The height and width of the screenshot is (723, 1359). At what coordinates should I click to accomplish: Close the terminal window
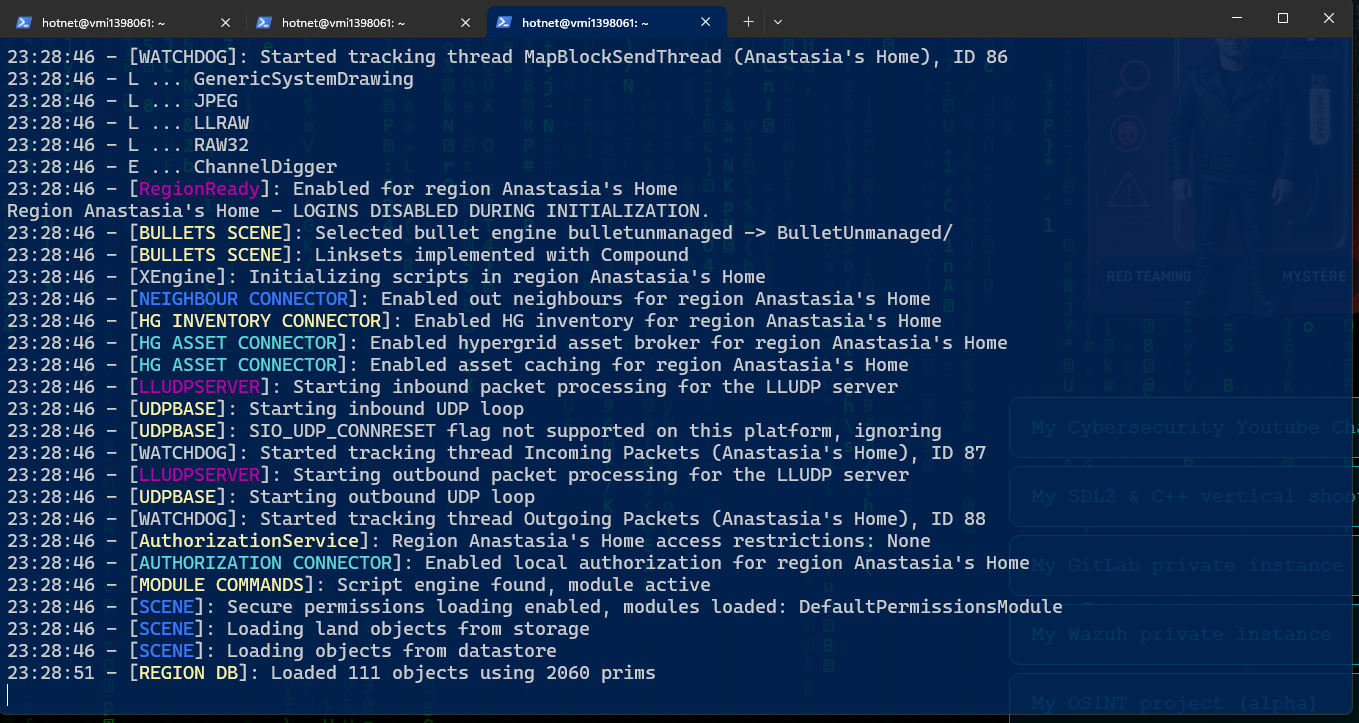click(x=1329, y=18)
